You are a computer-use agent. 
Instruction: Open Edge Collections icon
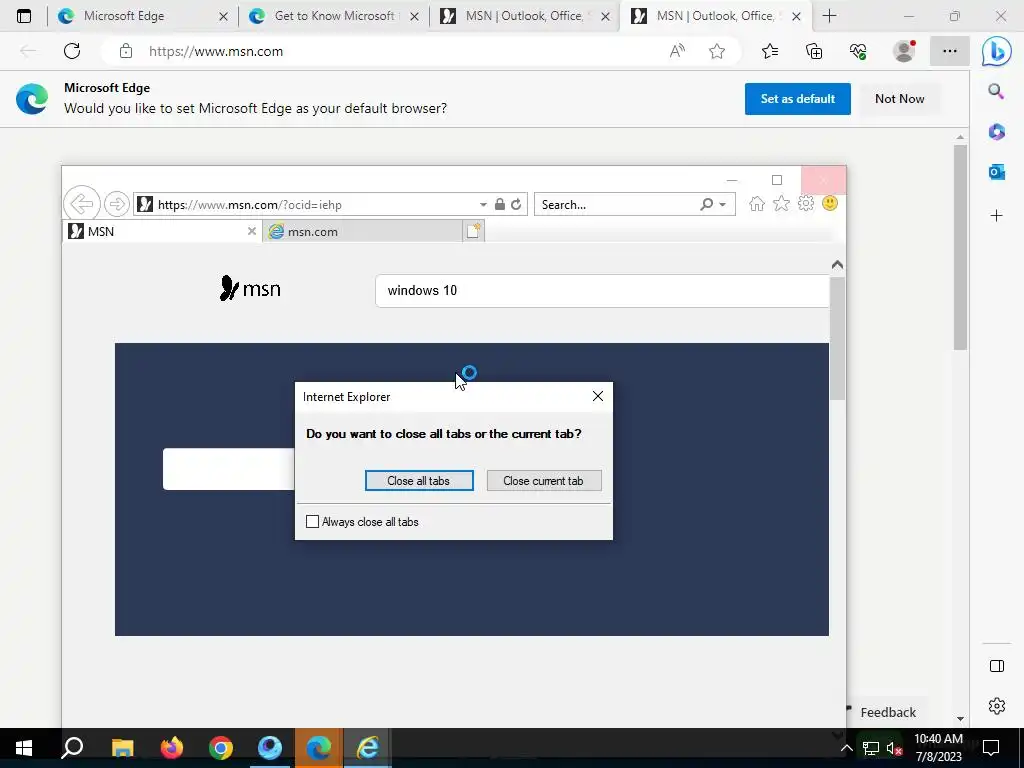point(814,51)
